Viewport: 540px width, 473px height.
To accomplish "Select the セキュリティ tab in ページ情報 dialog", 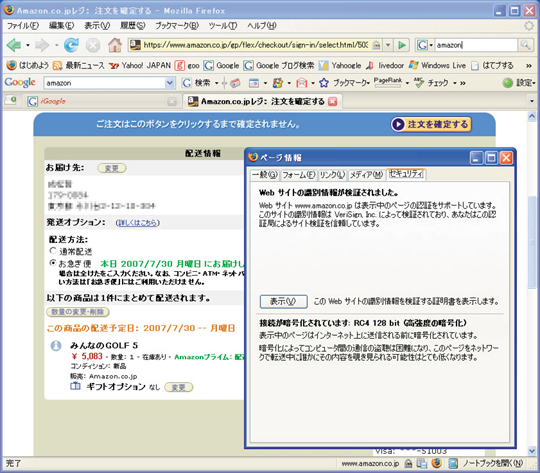I will pos(406,174).
